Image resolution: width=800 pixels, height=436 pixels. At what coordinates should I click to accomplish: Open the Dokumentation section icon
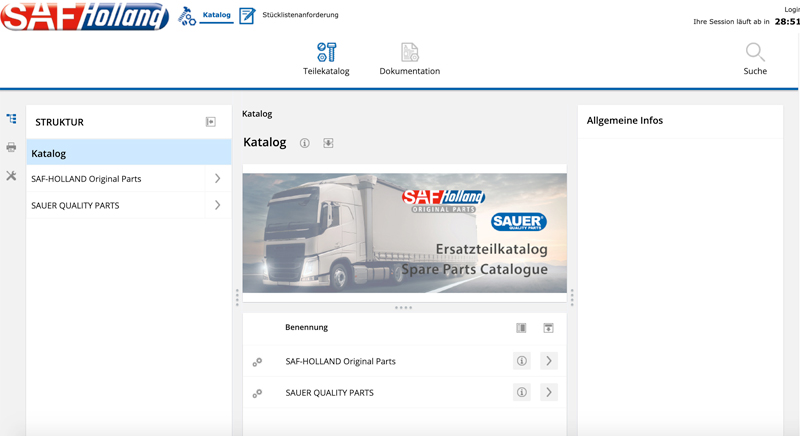click(409, 52)
